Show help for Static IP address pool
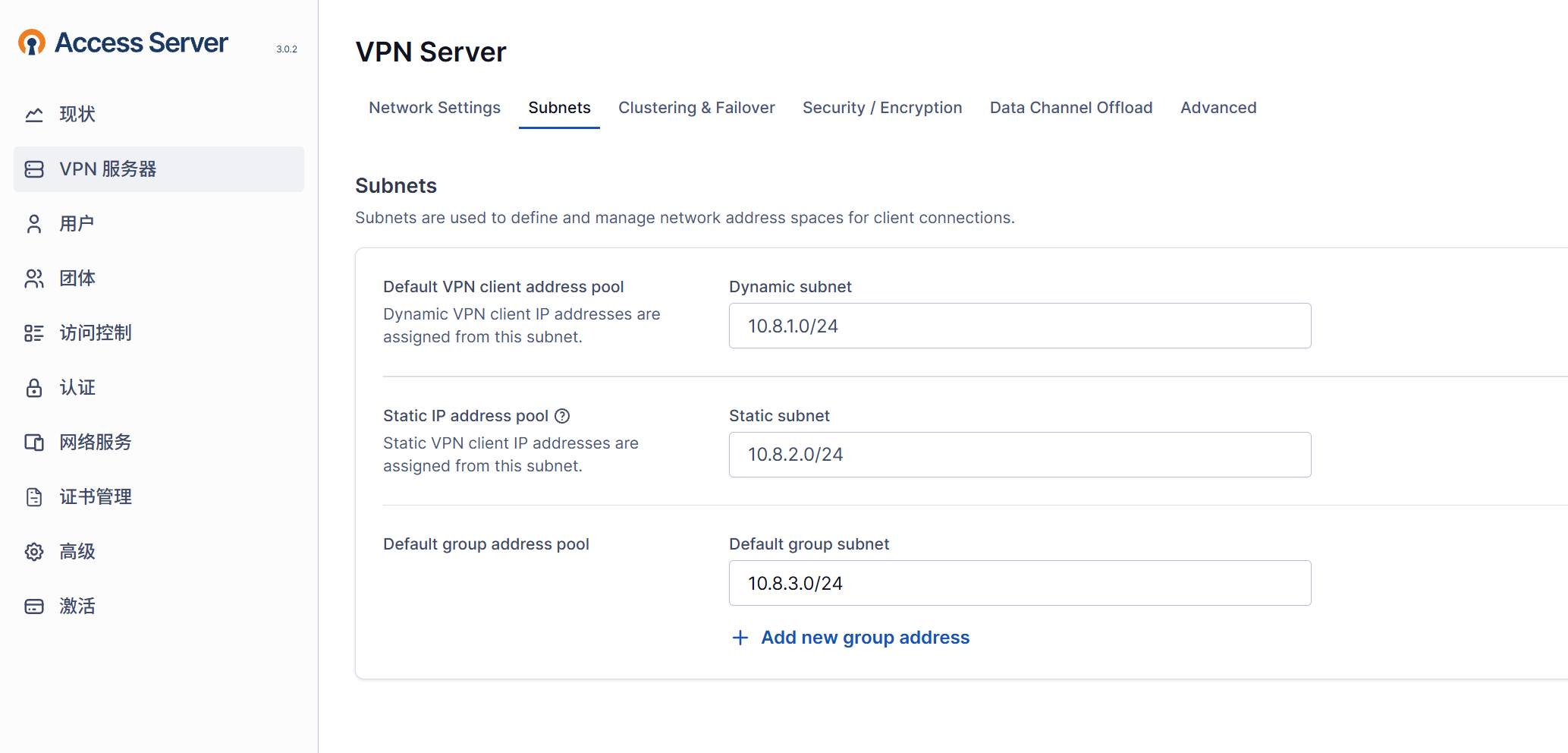Image resolution: width=1568 pixels, height=753 pixels. point(562,416)
